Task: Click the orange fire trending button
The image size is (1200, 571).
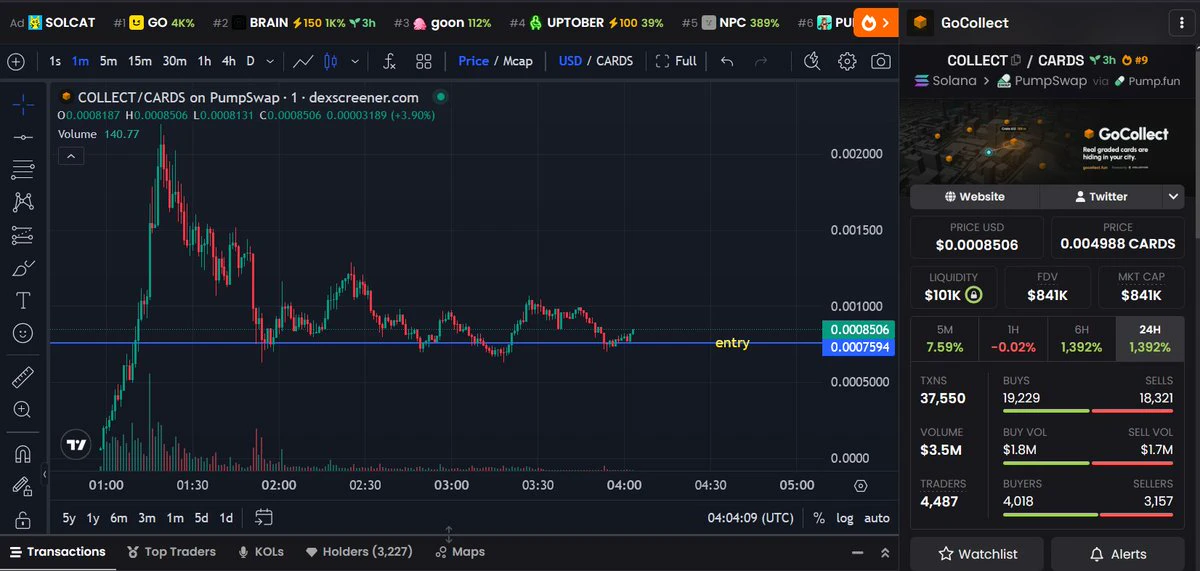Action: click(x=877, y=22)
